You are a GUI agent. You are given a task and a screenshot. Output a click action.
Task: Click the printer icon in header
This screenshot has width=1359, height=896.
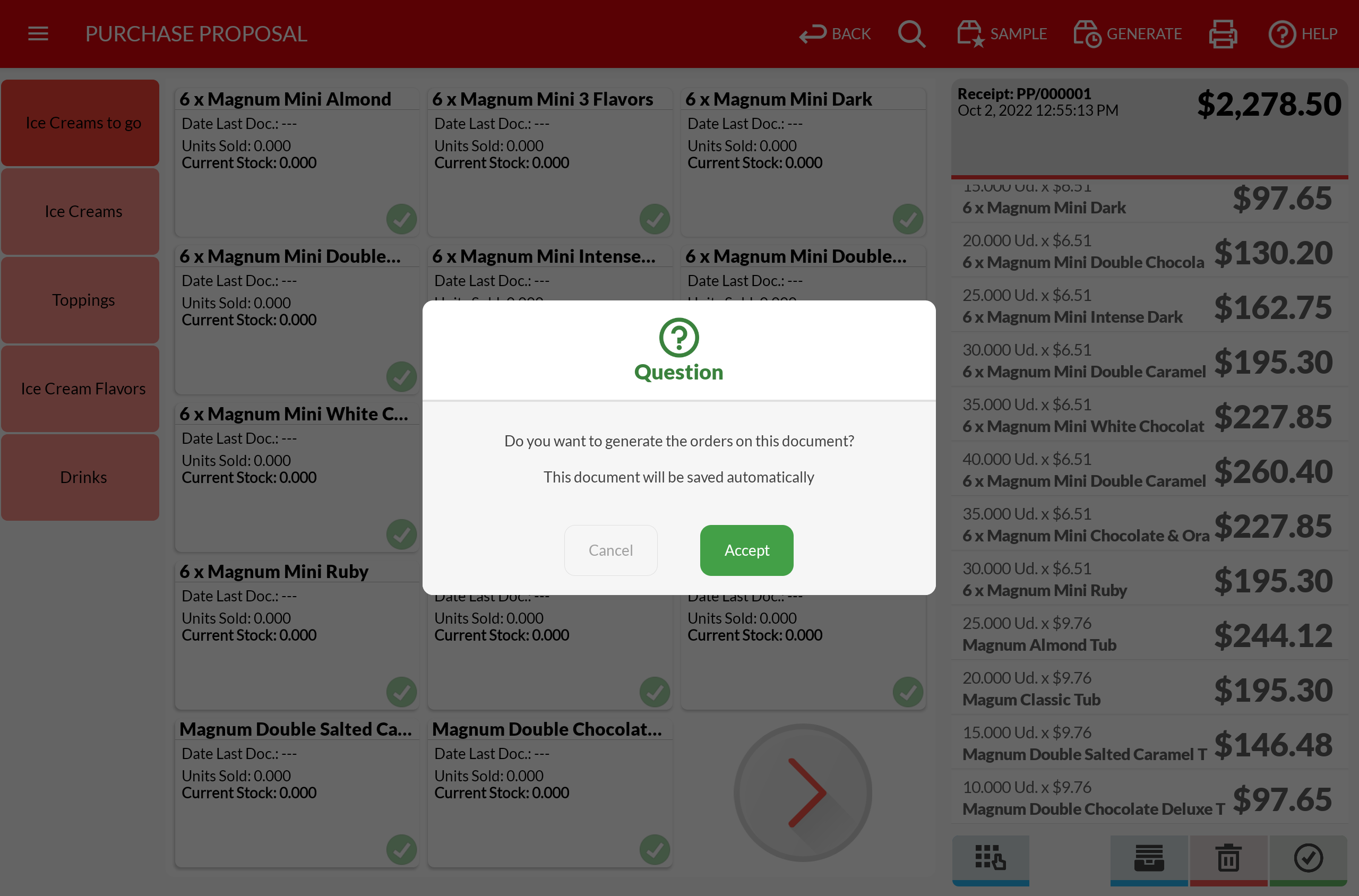(x=1223, y=34)
